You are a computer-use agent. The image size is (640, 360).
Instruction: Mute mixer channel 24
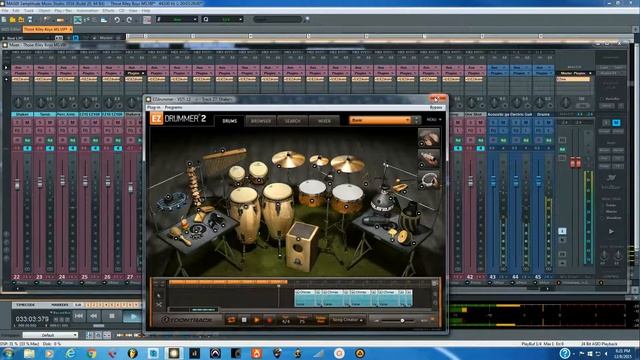coord(72,122)
